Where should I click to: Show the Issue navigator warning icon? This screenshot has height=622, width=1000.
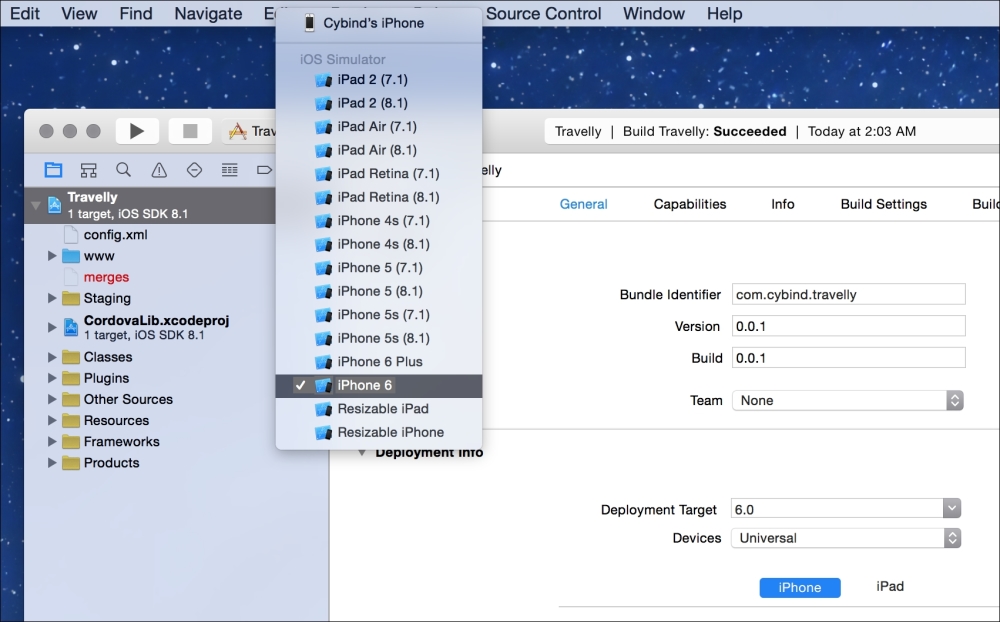158,169
